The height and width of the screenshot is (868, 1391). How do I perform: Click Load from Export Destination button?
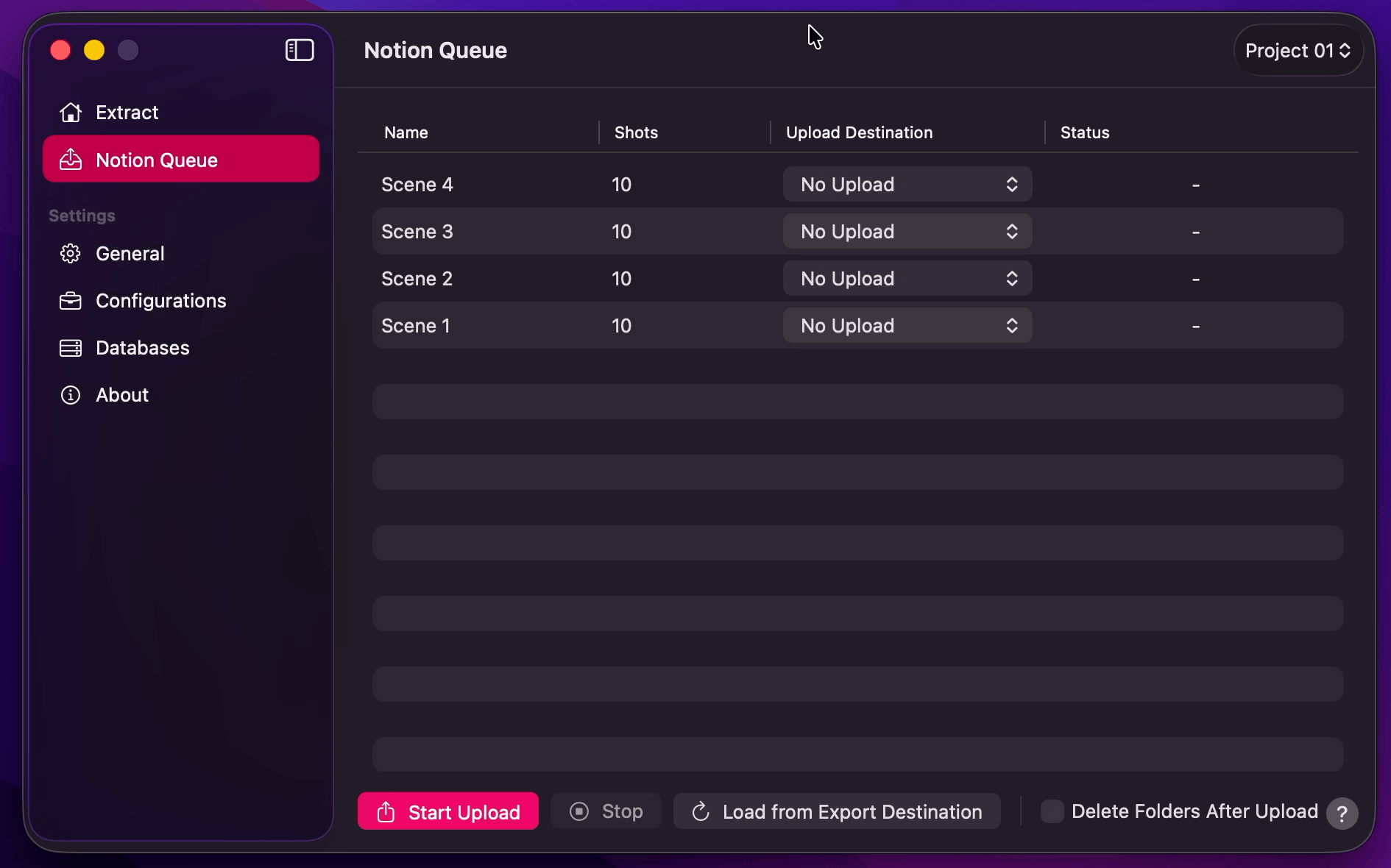tap(837, 811)
